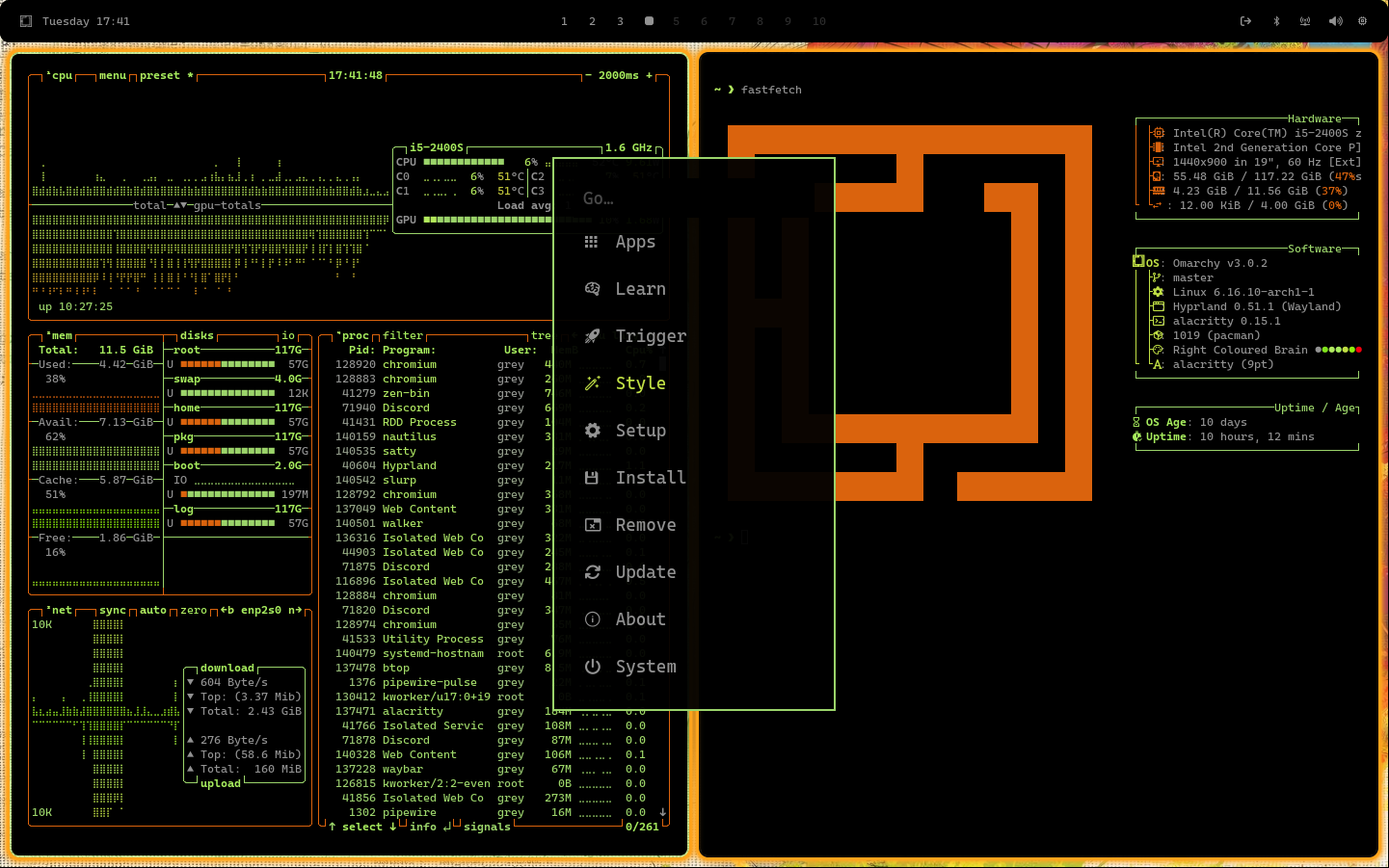Switch to workspace 3 in top bar
Screen dimensions: 1389x868
coord(620,21)
